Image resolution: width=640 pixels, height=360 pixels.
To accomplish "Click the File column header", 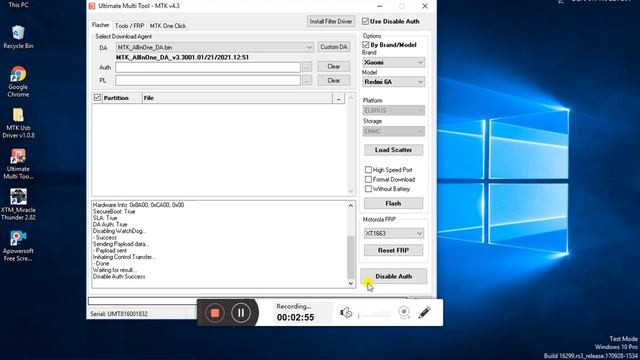I will [237, 98].
